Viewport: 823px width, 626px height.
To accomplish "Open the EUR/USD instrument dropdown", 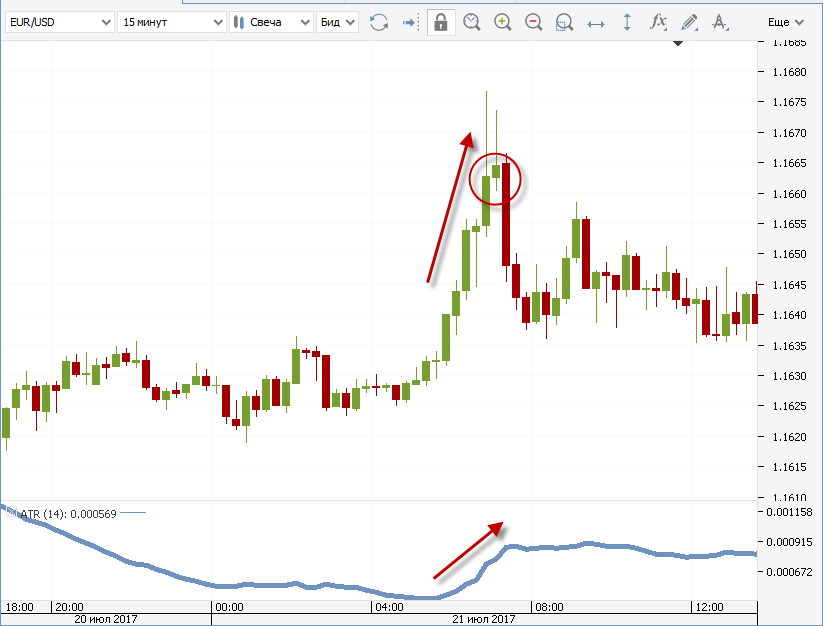I will point(57,22).
